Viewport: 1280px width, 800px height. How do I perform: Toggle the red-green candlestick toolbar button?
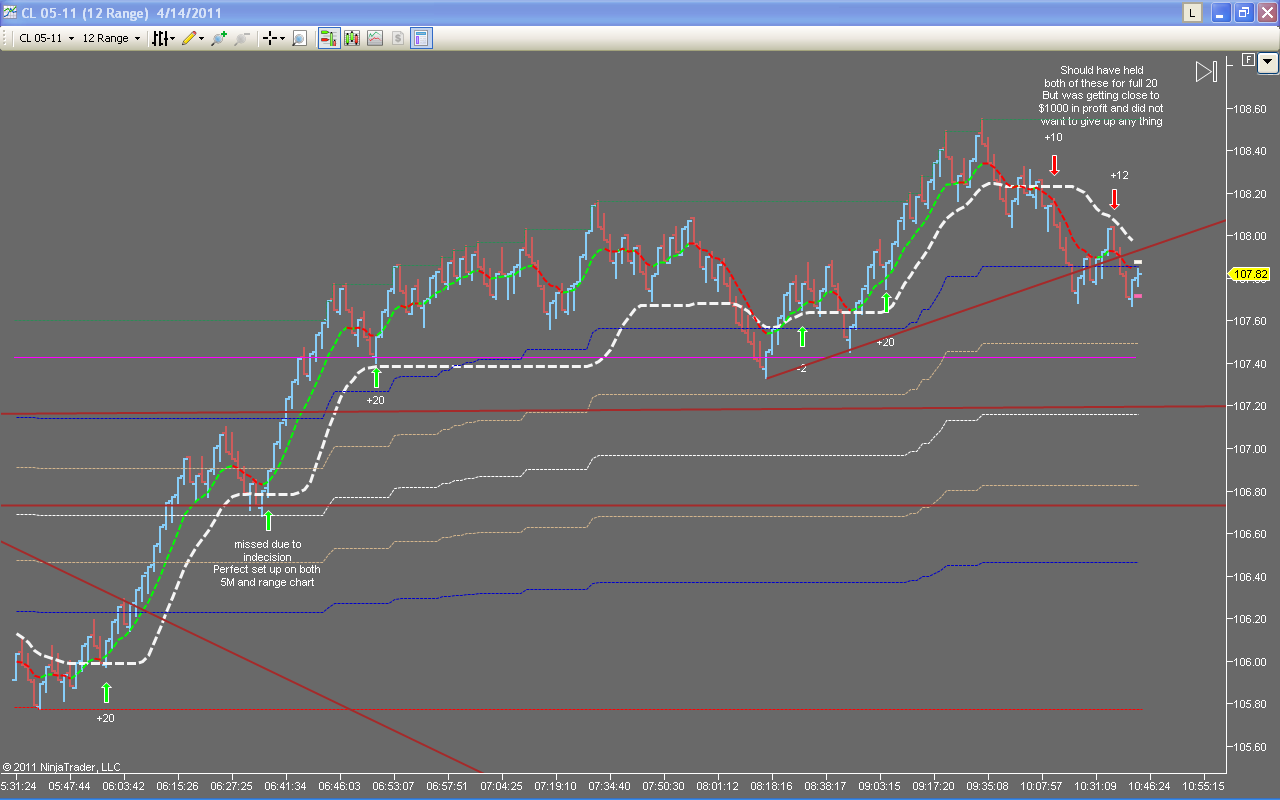352,38
